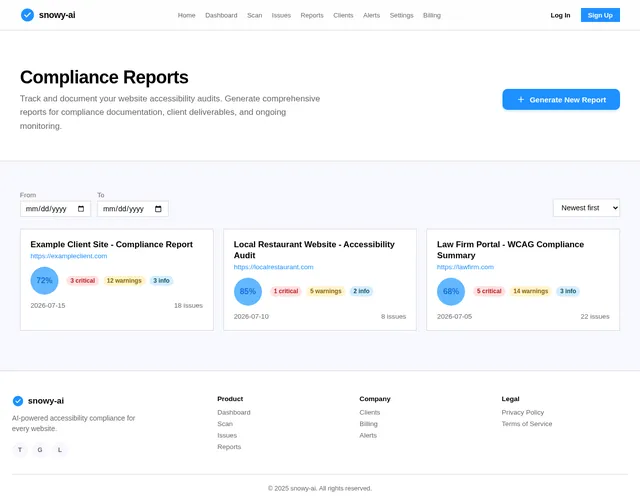Open Local Restaurant Website - Accessibility Audit title
The width and height of the screenshot is (640, 504).
coord(314,250)
